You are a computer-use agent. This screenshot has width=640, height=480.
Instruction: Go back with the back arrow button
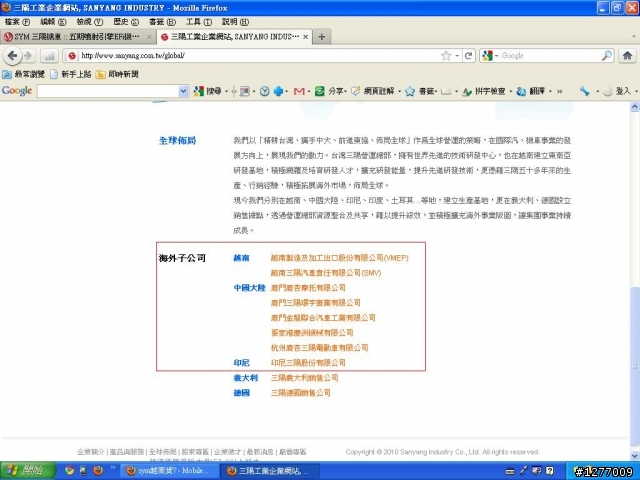tap(12, 56)
